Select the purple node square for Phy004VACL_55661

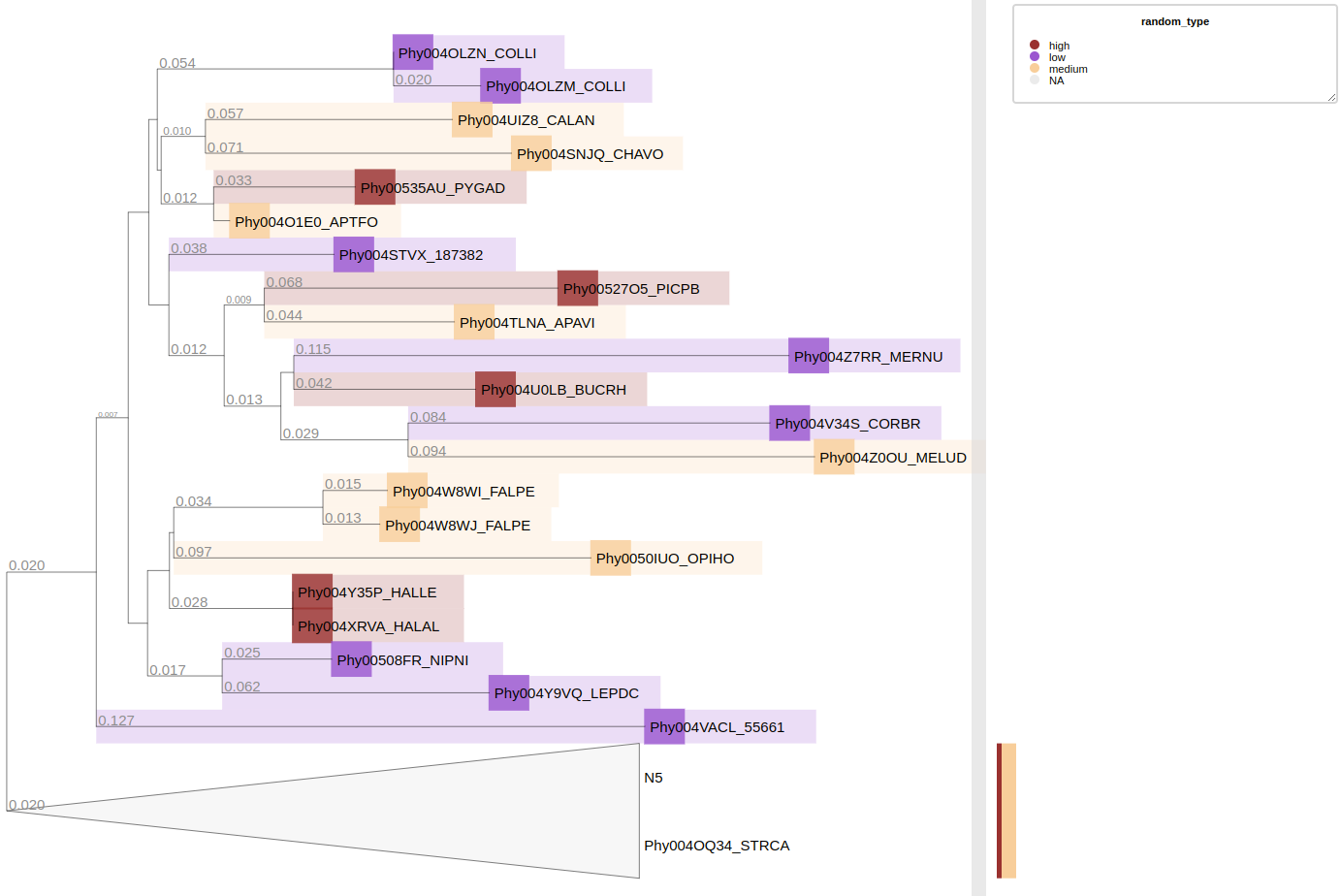[x=664, y=726]
